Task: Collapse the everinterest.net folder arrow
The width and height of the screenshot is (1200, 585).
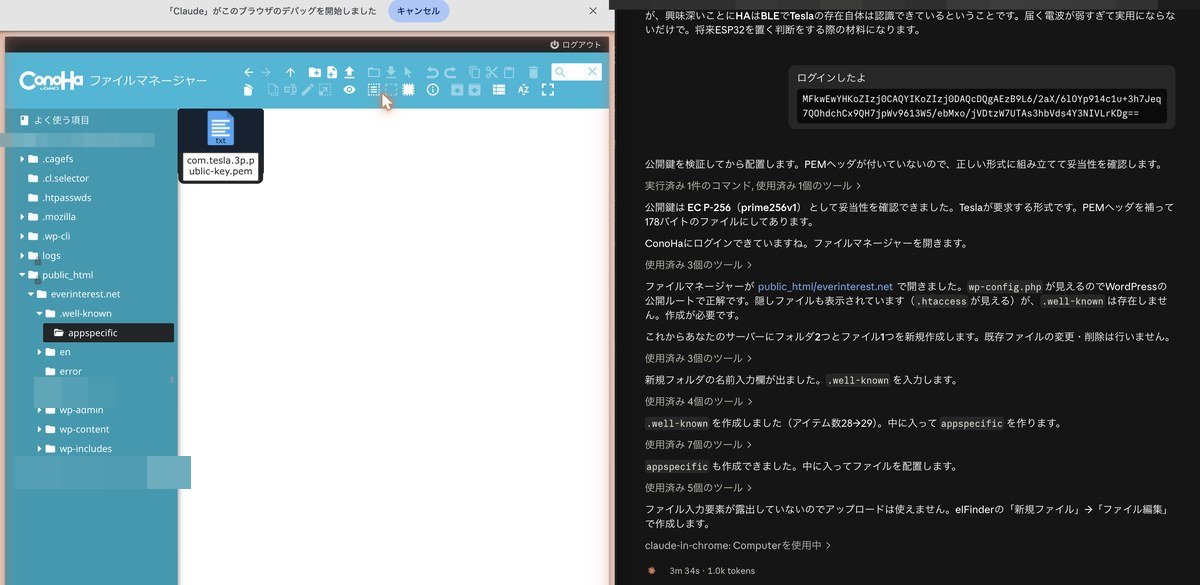Action: 30,294
